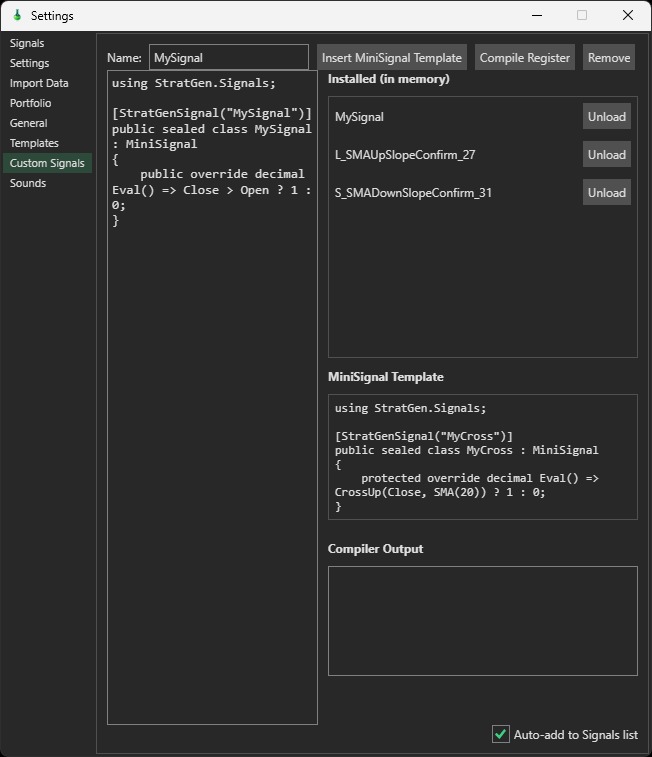Select the Custom Signals sidebar item

(47, 163)
